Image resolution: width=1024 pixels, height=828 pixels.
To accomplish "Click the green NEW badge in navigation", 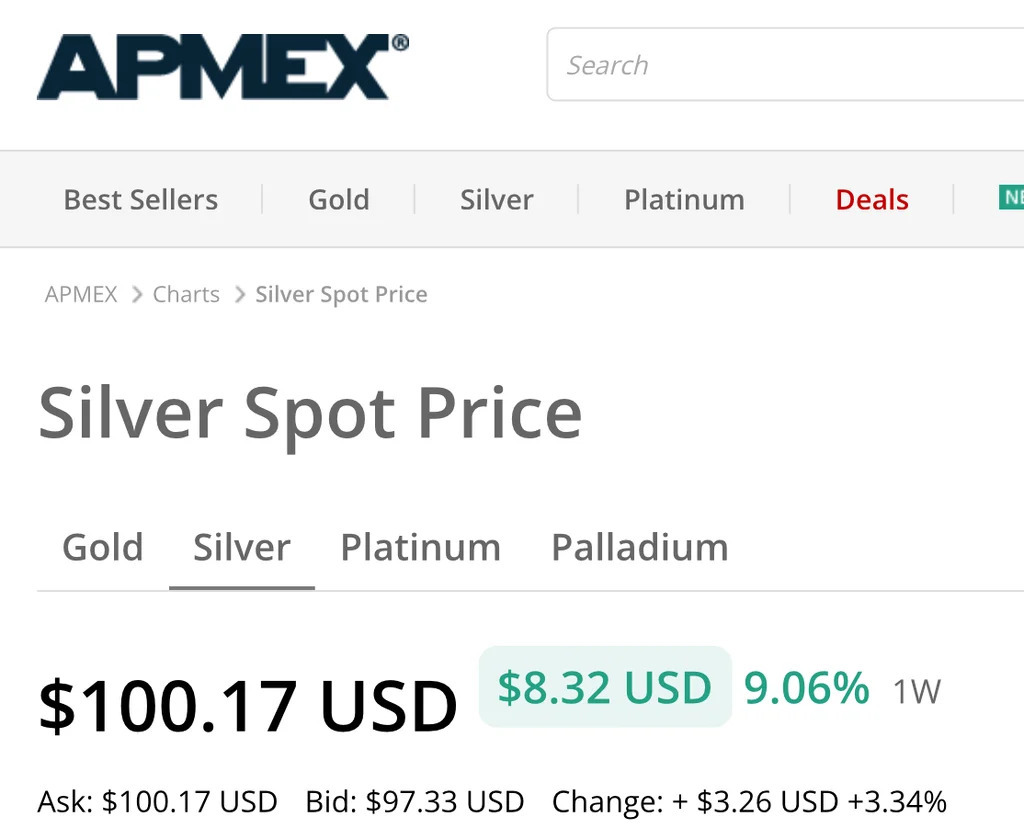I will pos(1011,198).
